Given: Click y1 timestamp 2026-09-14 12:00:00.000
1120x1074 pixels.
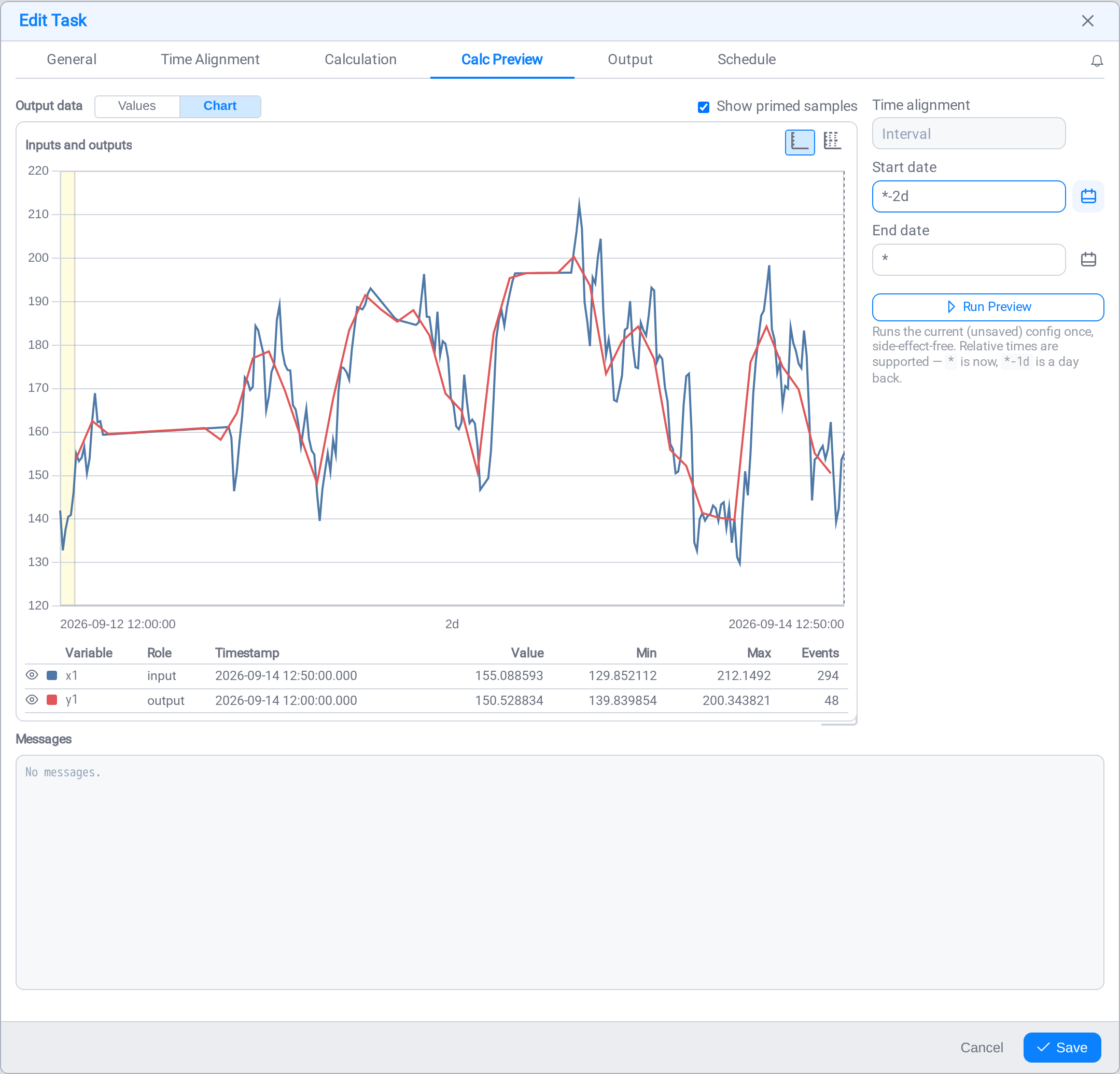Looking at the screenshot, I should (x=286, y=700).
